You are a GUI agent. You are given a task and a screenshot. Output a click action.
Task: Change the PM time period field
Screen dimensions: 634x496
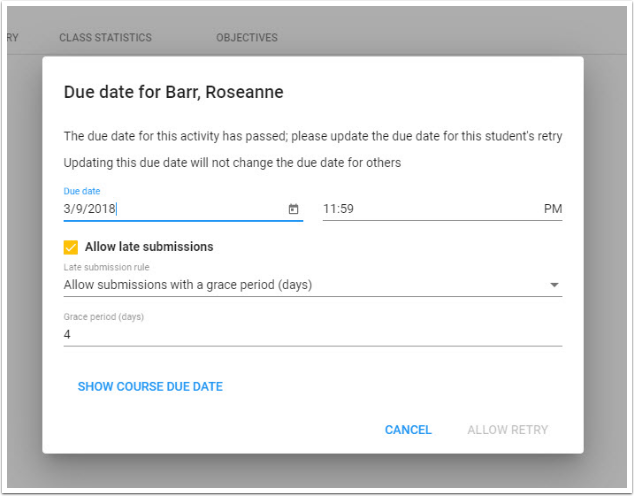coord(552,209)
